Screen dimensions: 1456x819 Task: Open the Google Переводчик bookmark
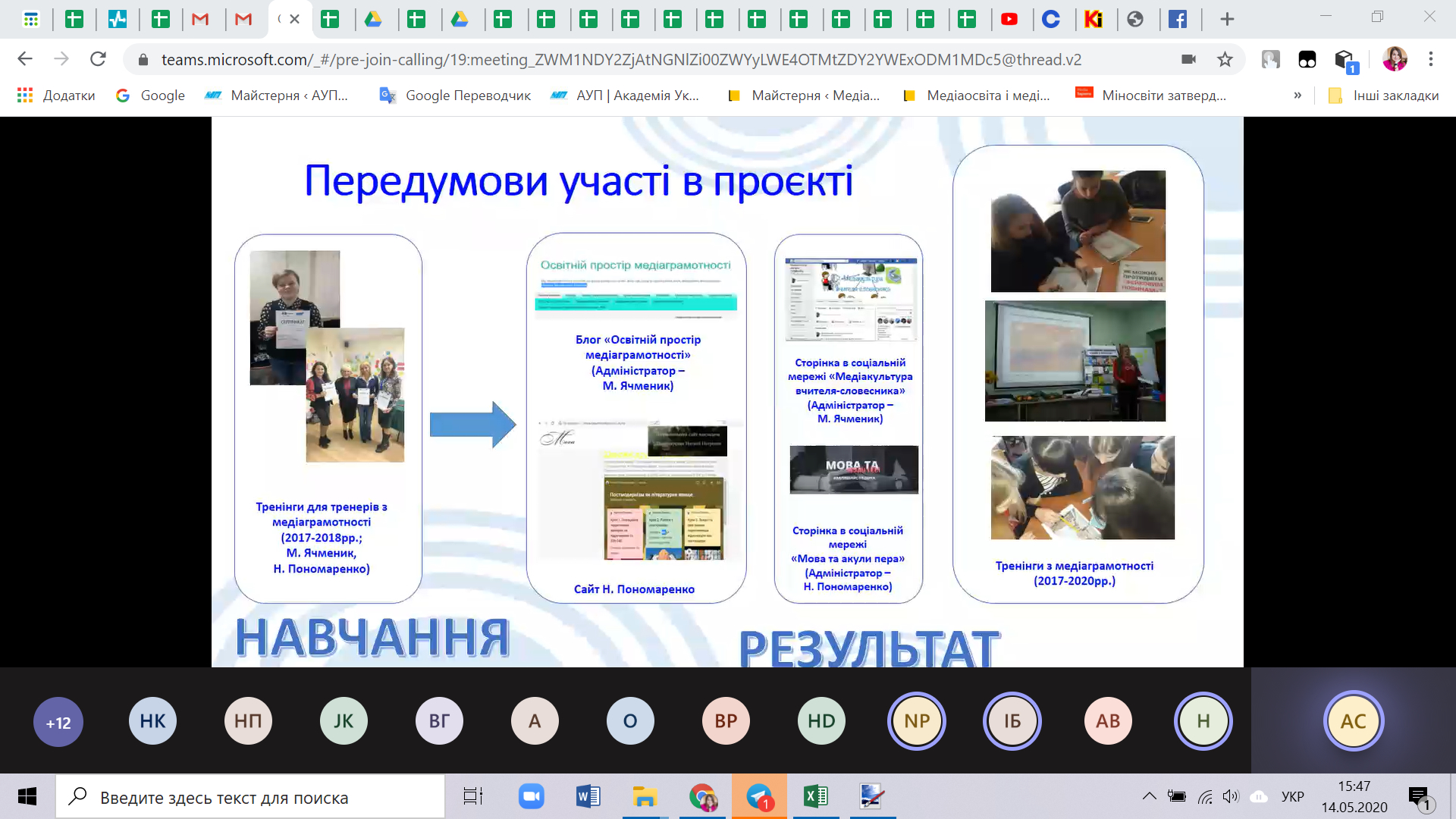click(x=455, y=95)
